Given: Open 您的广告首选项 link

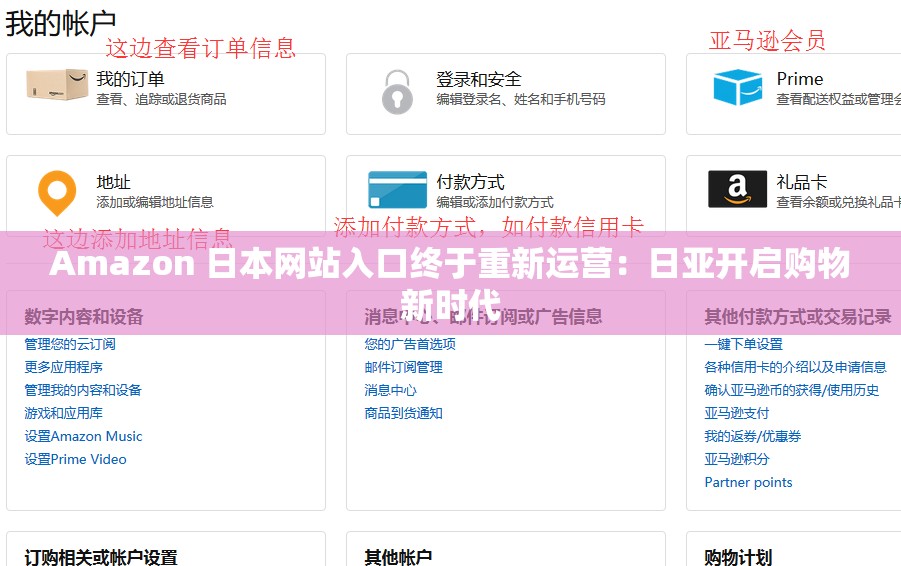Looking at the screenshot, I should pyautogui.click(x=410, y=344).
